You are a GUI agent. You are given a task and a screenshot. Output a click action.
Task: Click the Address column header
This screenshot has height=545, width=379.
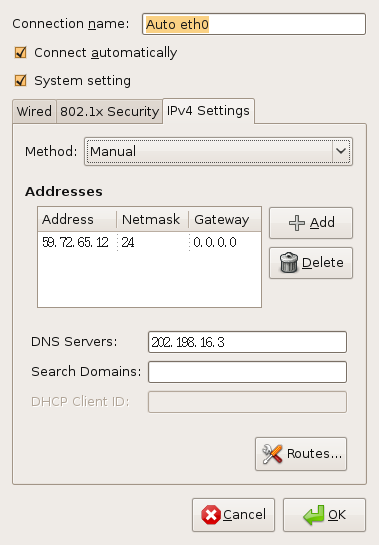tap(77, 220)
